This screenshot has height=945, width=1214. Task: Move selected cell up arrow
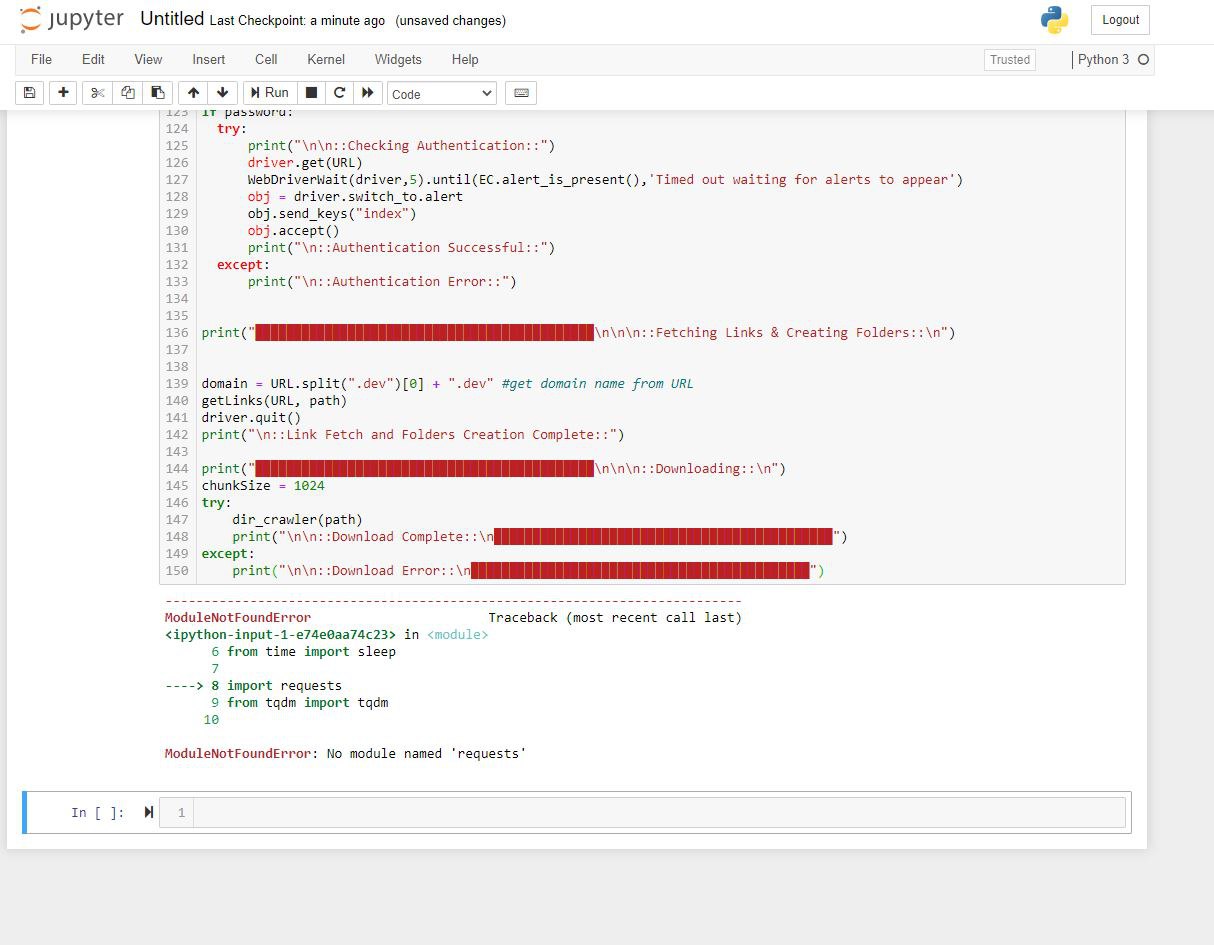193,93
